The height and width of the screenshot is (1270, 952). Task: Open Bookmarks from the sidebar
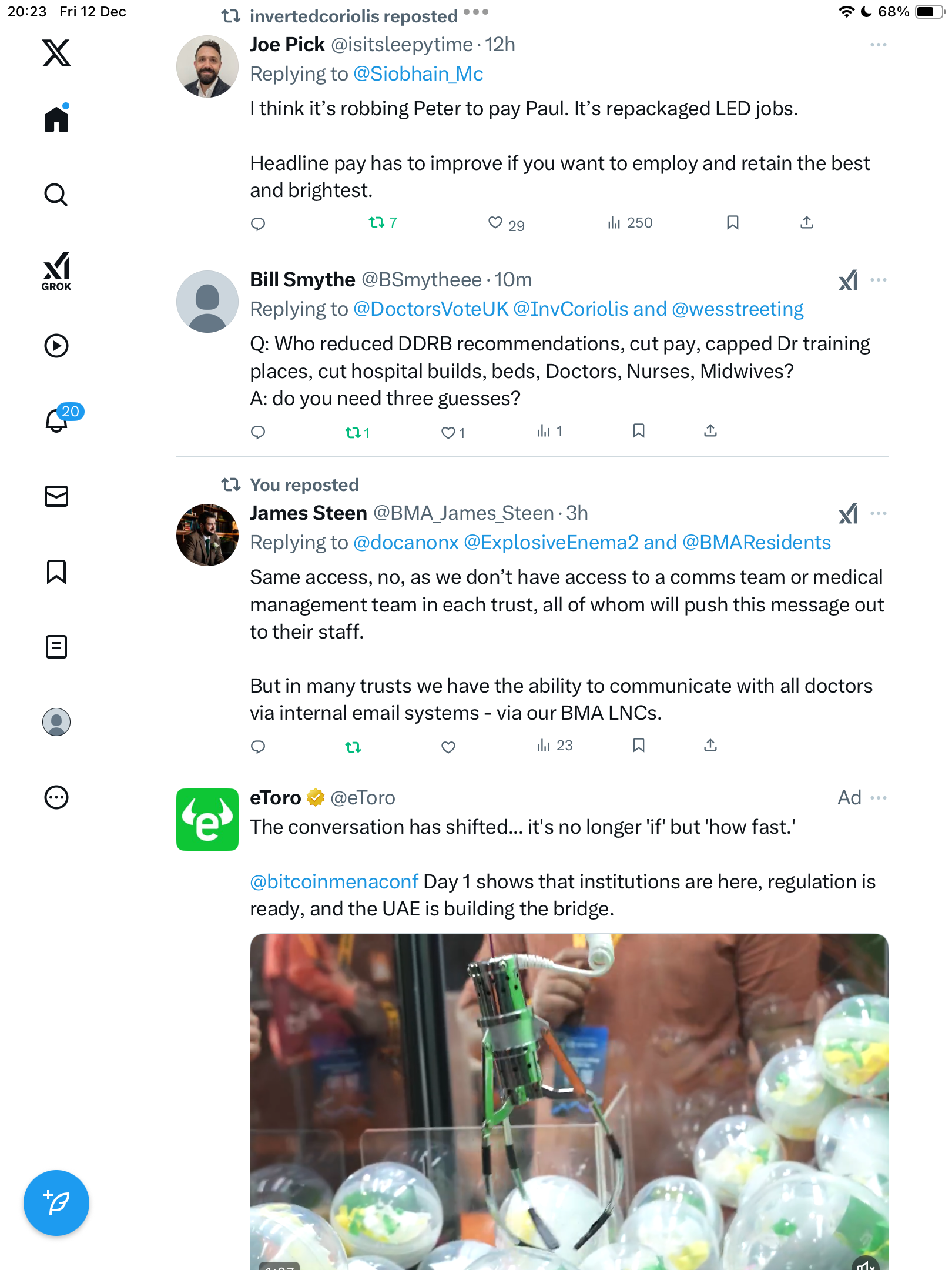(56, 571)
